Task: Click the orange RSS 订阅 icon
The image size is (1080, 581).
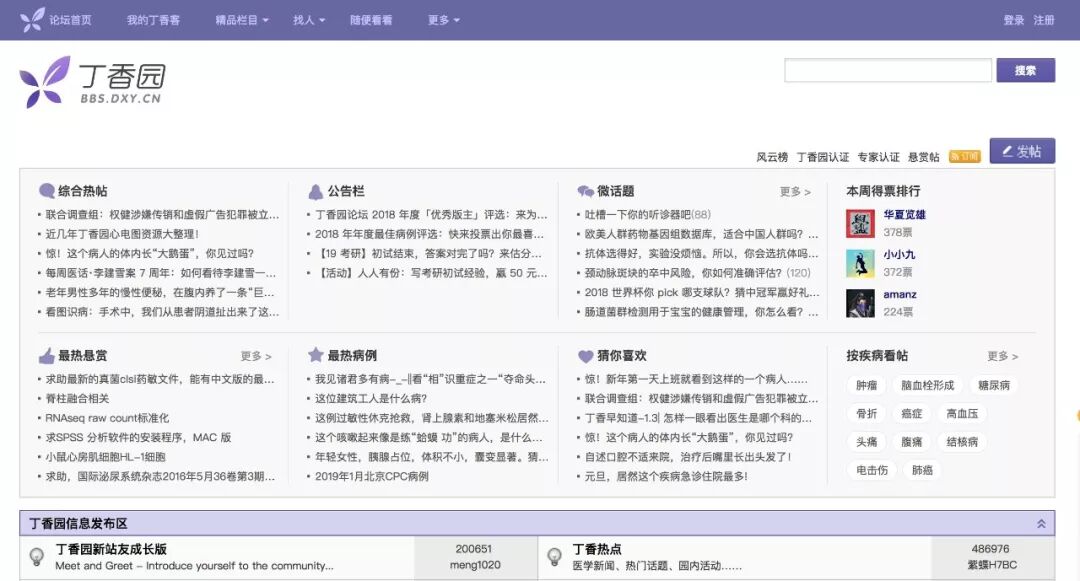Action: click(x=964, y=156)
